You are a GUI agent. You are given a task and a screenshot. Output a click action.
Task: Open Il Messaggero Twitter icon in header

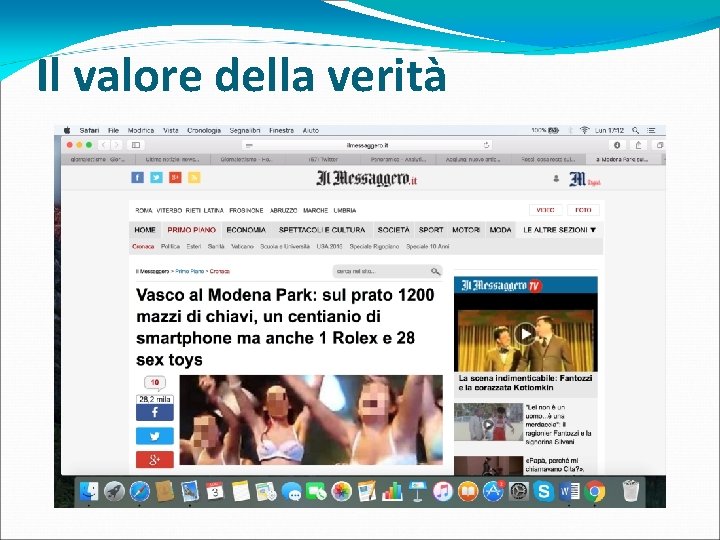point(156,177)
